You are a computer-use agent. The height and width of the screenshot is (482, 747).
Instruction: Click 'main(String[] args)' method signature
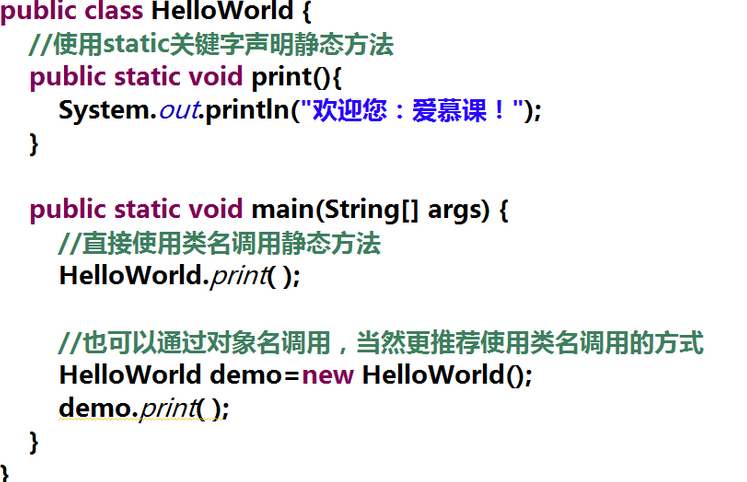pyautogui.click(x=370, y=210)
